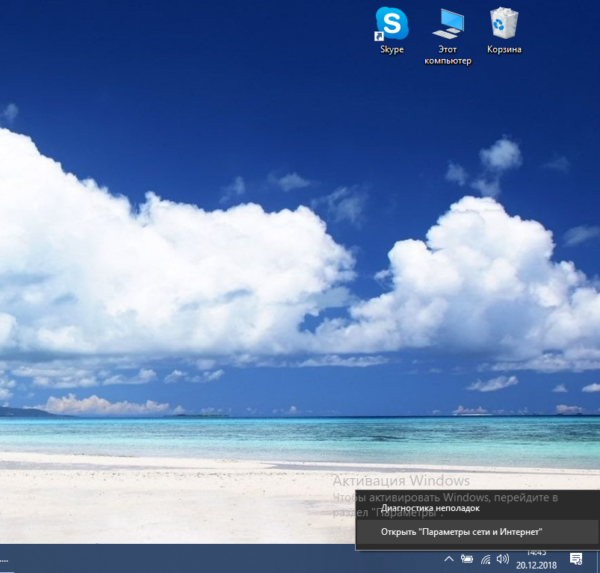Show hidden tray icons chevron
Image resolution: width=600 pixels, height=573 pixels.
click(449, 559)
